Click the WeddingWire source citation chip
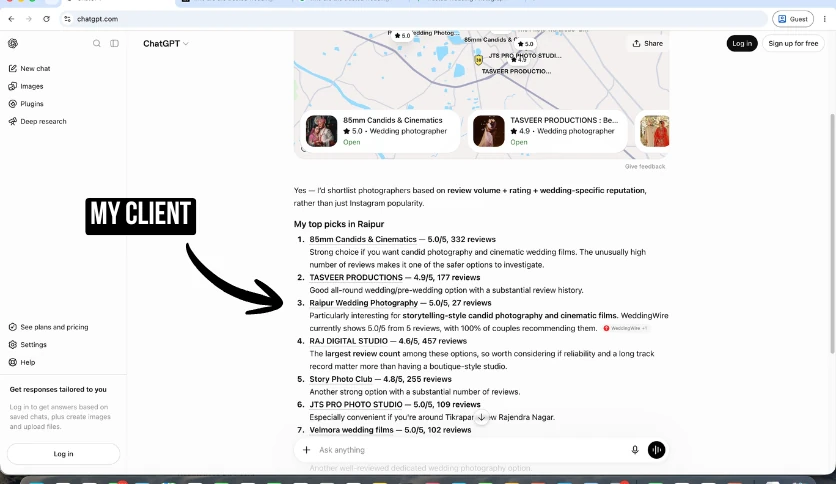Viewport: 836px width, 484px height. point(625,328)
